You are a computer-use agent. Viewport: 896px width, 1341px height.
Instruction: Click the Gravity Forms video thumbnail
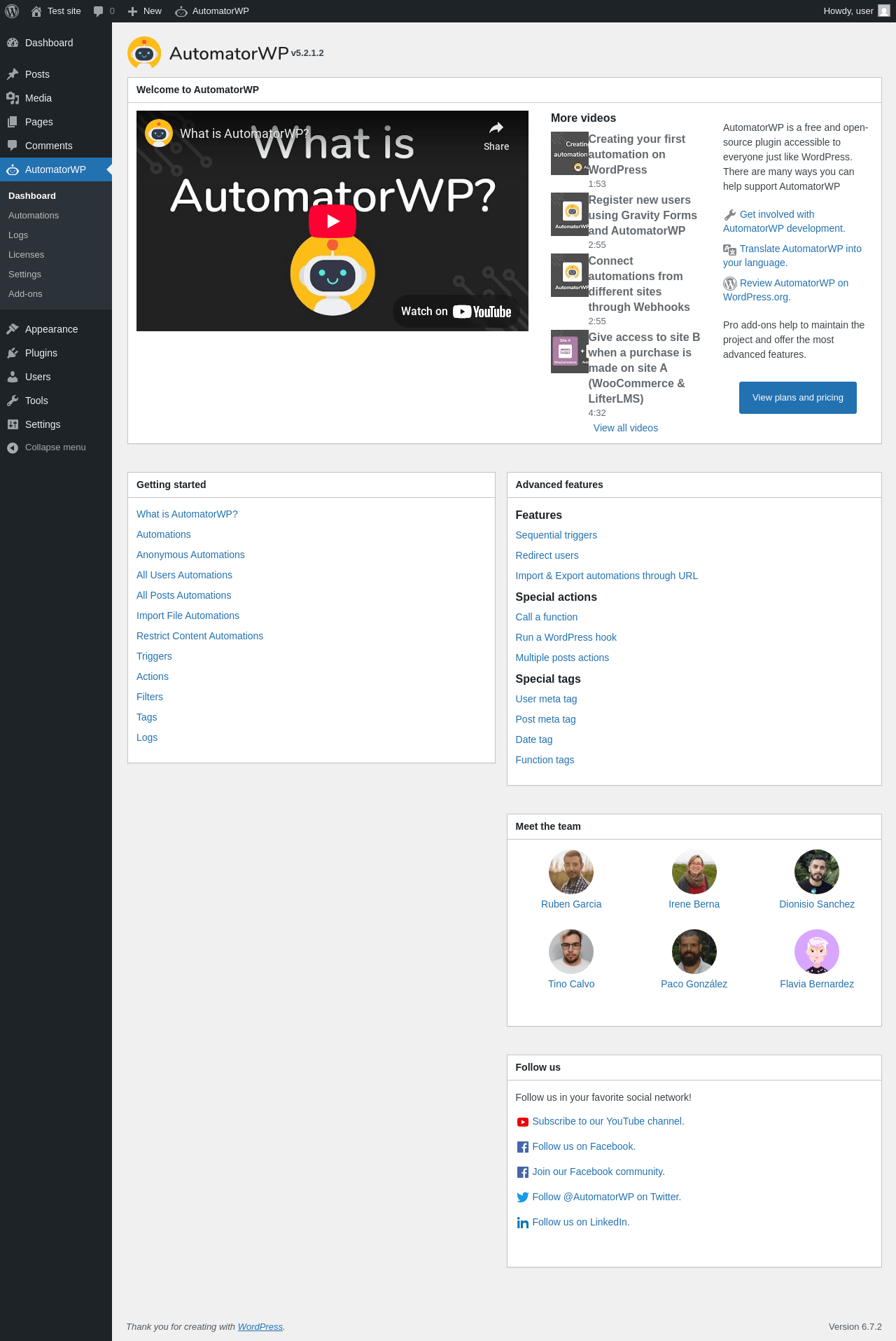tap(570, 214)
